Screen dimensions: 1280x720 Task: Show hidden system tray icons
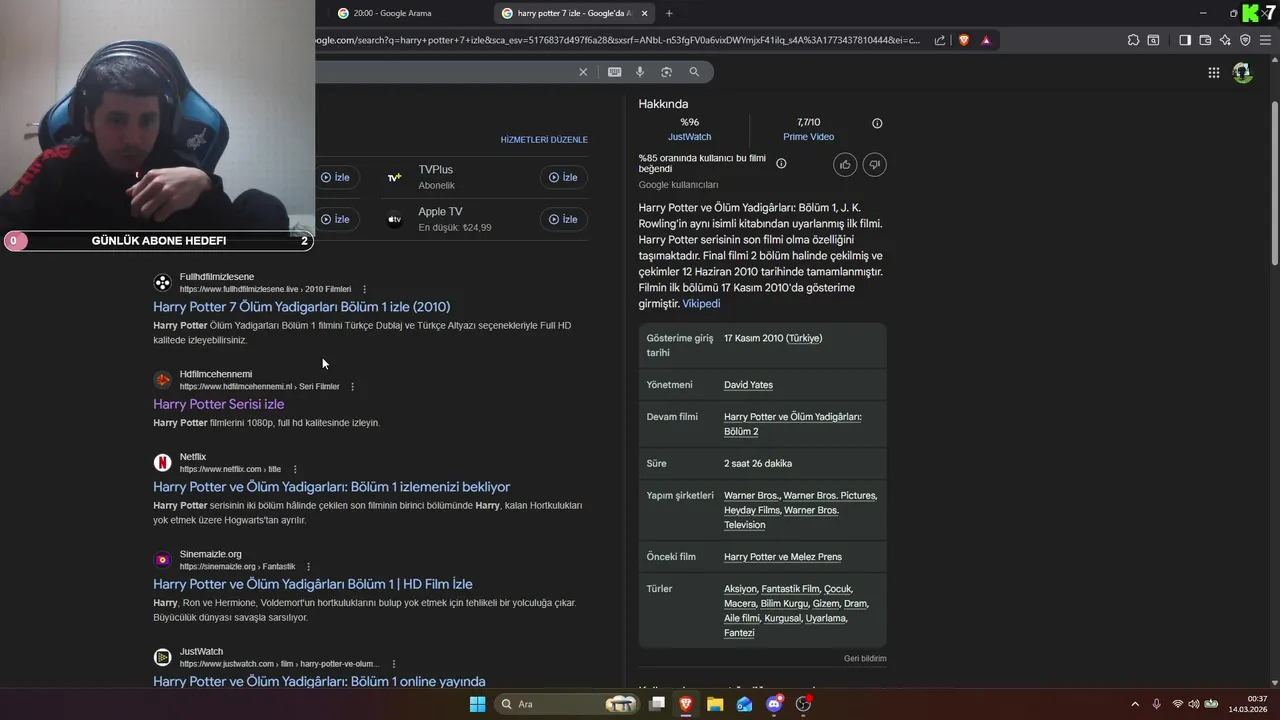1134,704
